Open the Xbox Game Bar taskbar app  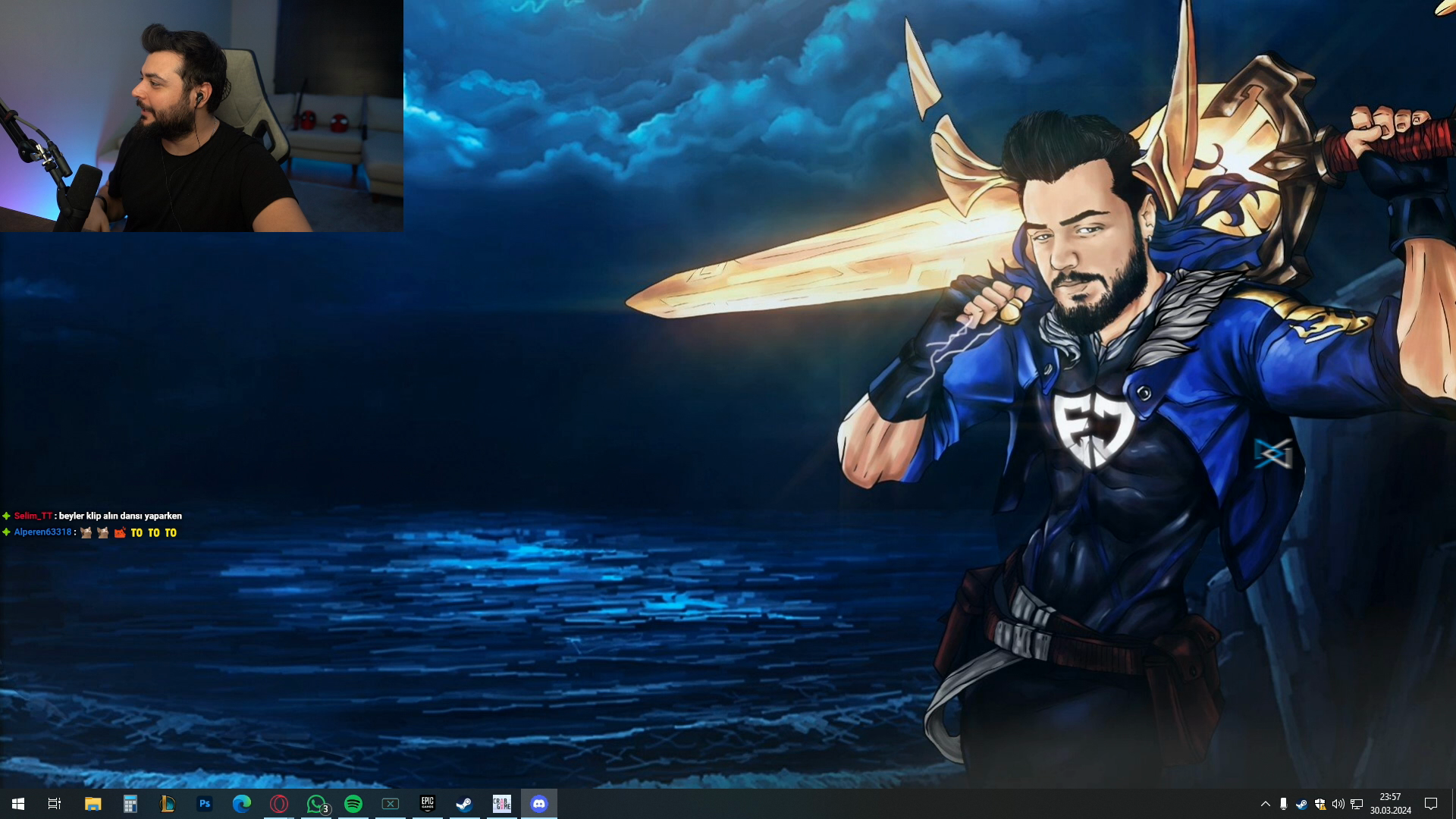pos(391,804)
